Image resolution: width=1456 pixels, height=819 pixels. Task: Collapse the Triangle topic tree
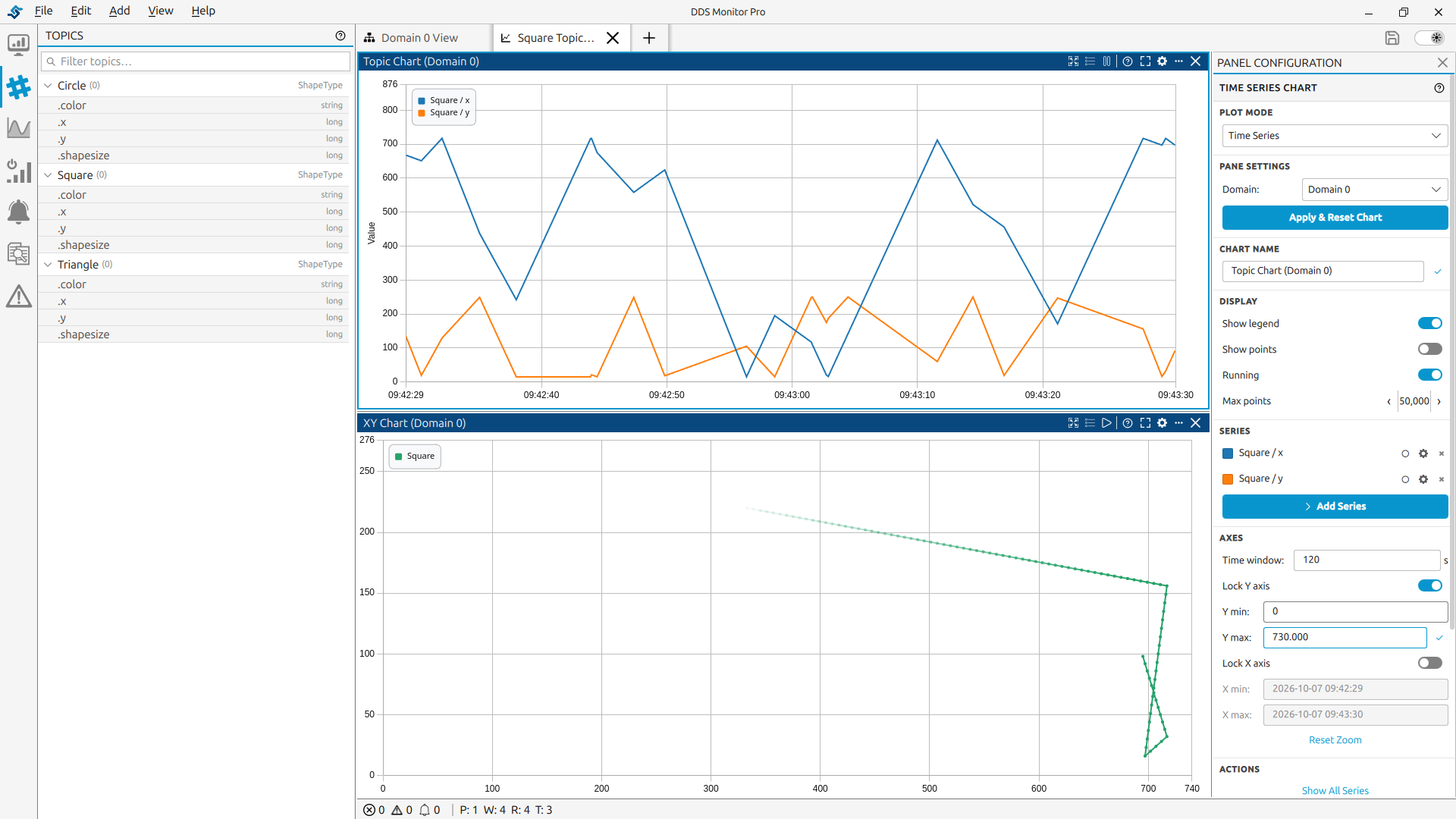pyautogui.click(x=48, y=265)
